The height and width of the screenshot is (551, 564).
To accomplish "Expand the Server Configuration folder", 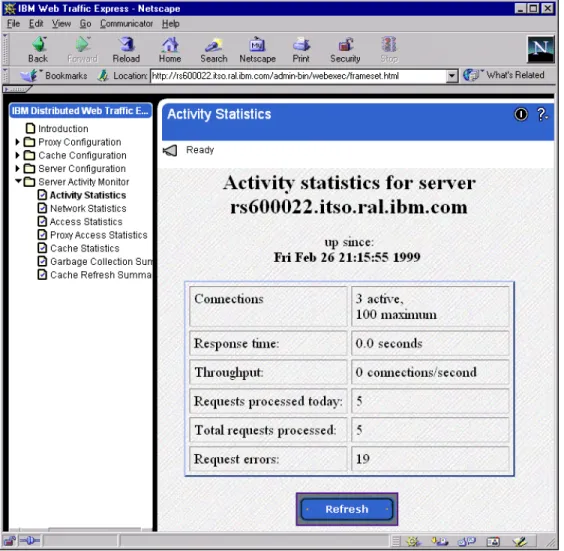I will click(x=17, y=168).
